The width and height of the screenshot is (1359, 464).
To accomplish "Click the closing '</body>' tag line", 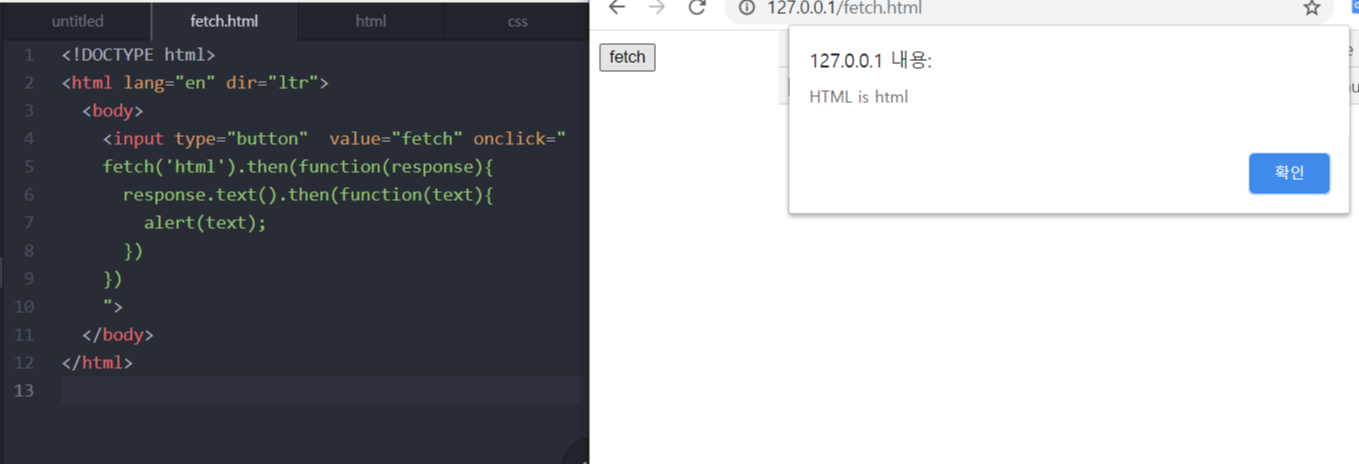I will (x=118, y=334).
